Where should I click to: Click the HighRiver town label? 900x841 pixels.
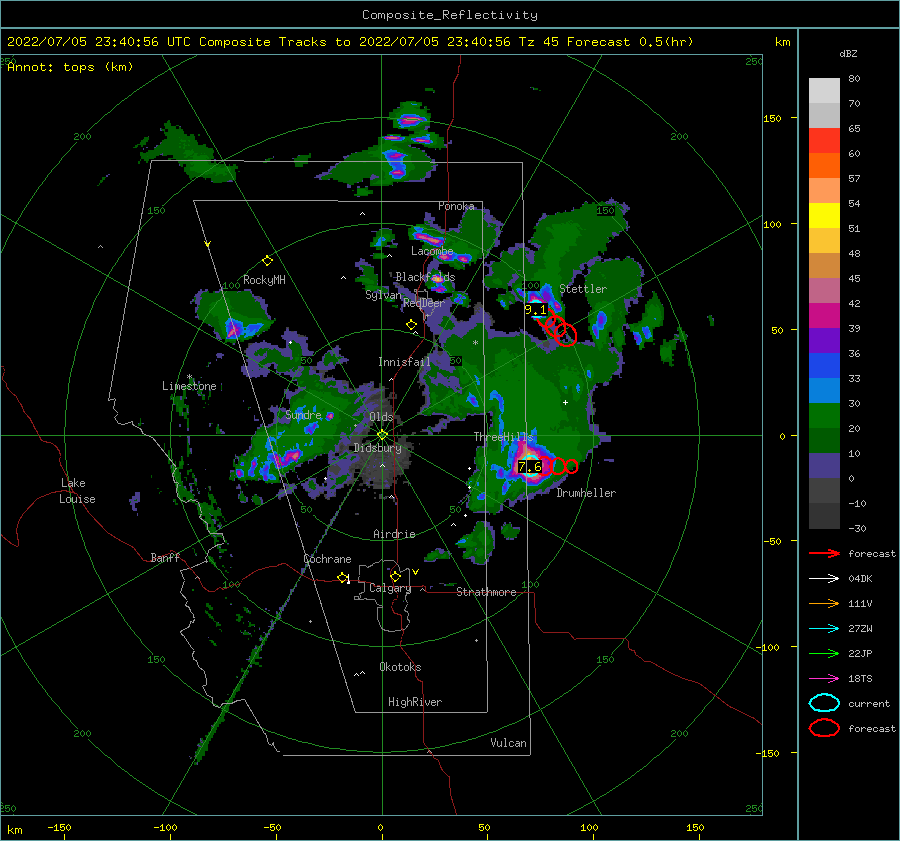point(415,702)
